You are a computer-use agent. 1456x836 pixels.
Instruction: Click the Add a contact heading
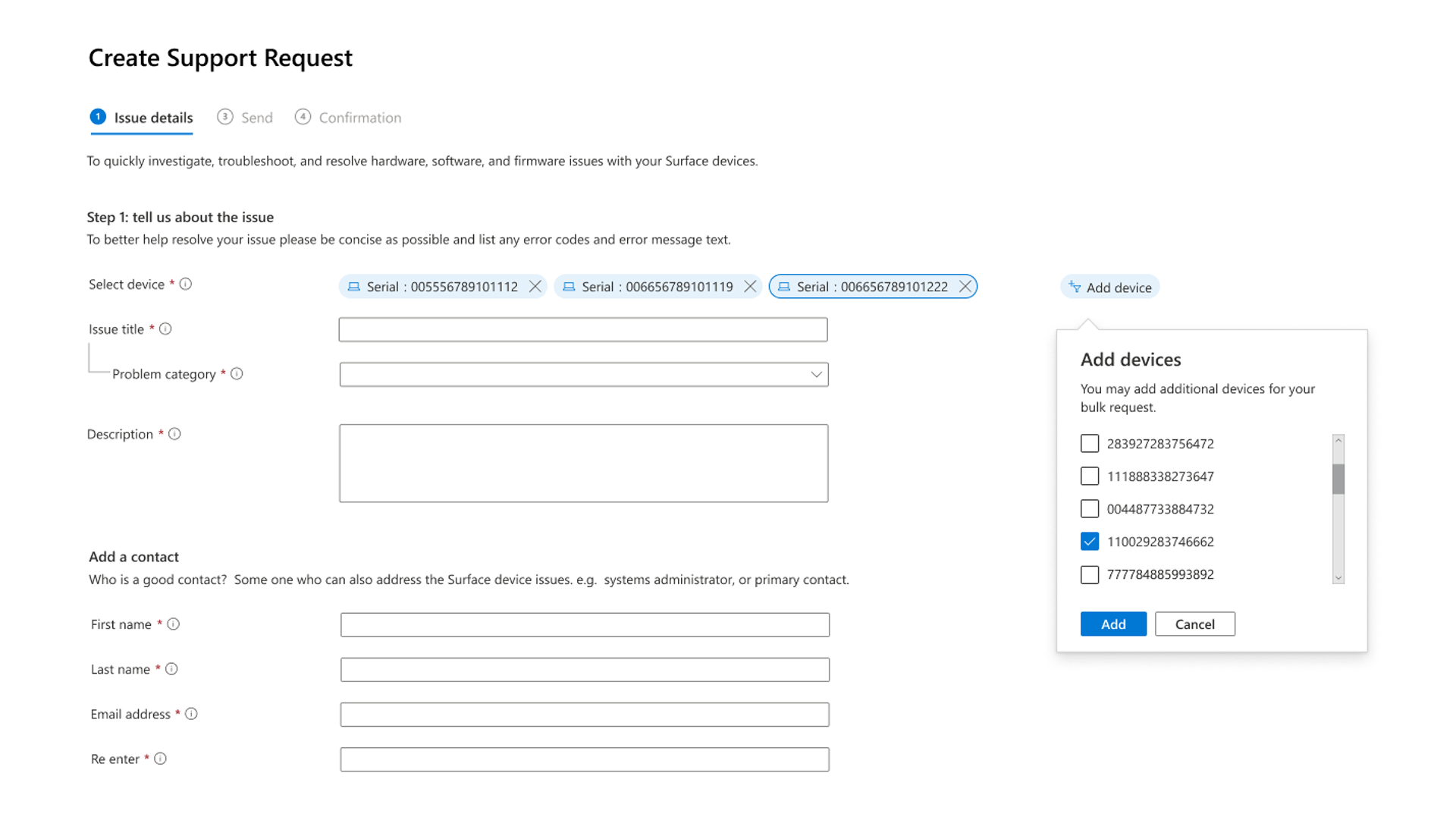[x=133, y=557]
